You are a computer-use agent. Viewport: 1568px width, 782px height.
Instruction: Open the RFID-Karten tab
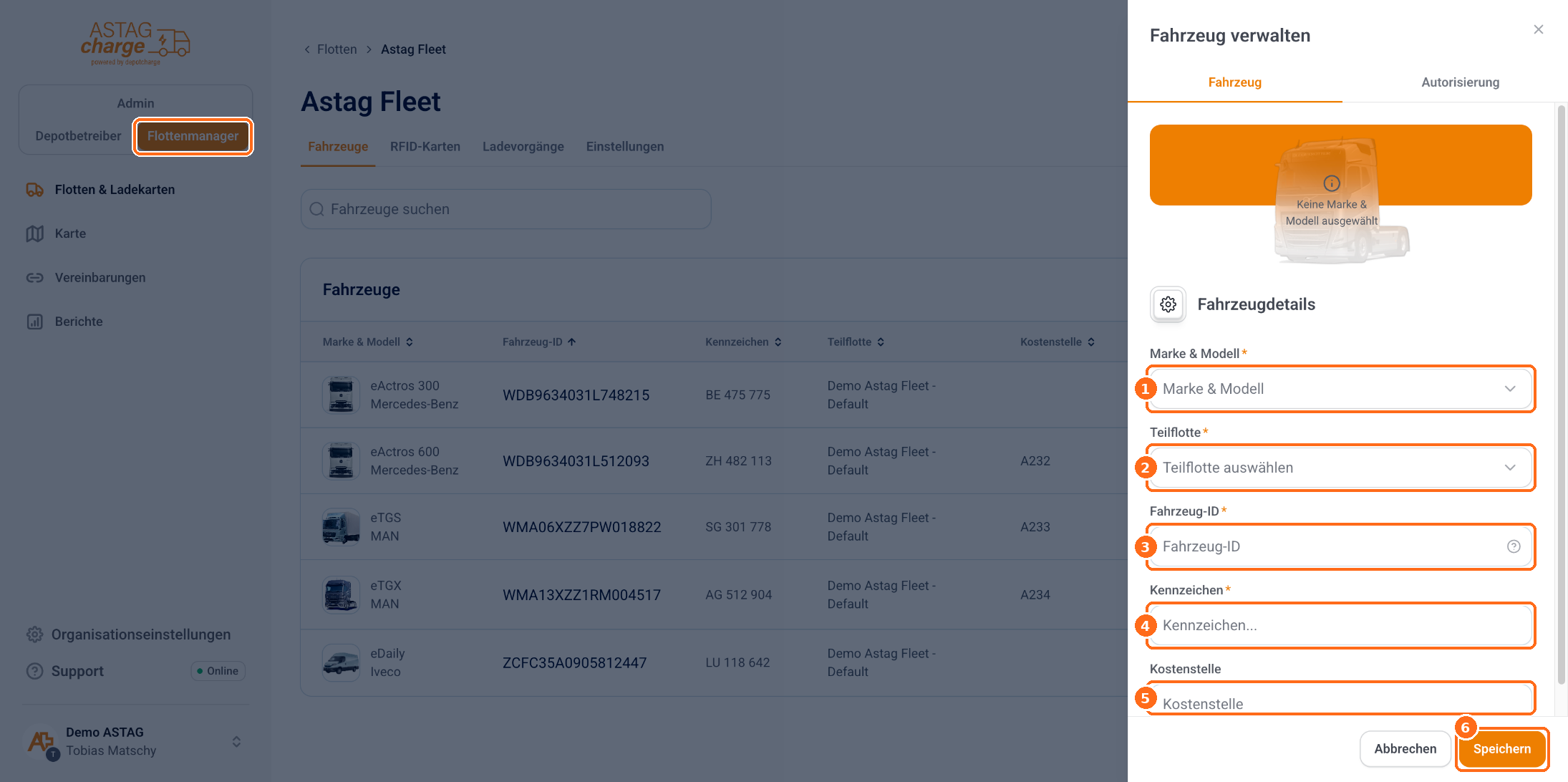pyautogui.click(x=425, y=147)
